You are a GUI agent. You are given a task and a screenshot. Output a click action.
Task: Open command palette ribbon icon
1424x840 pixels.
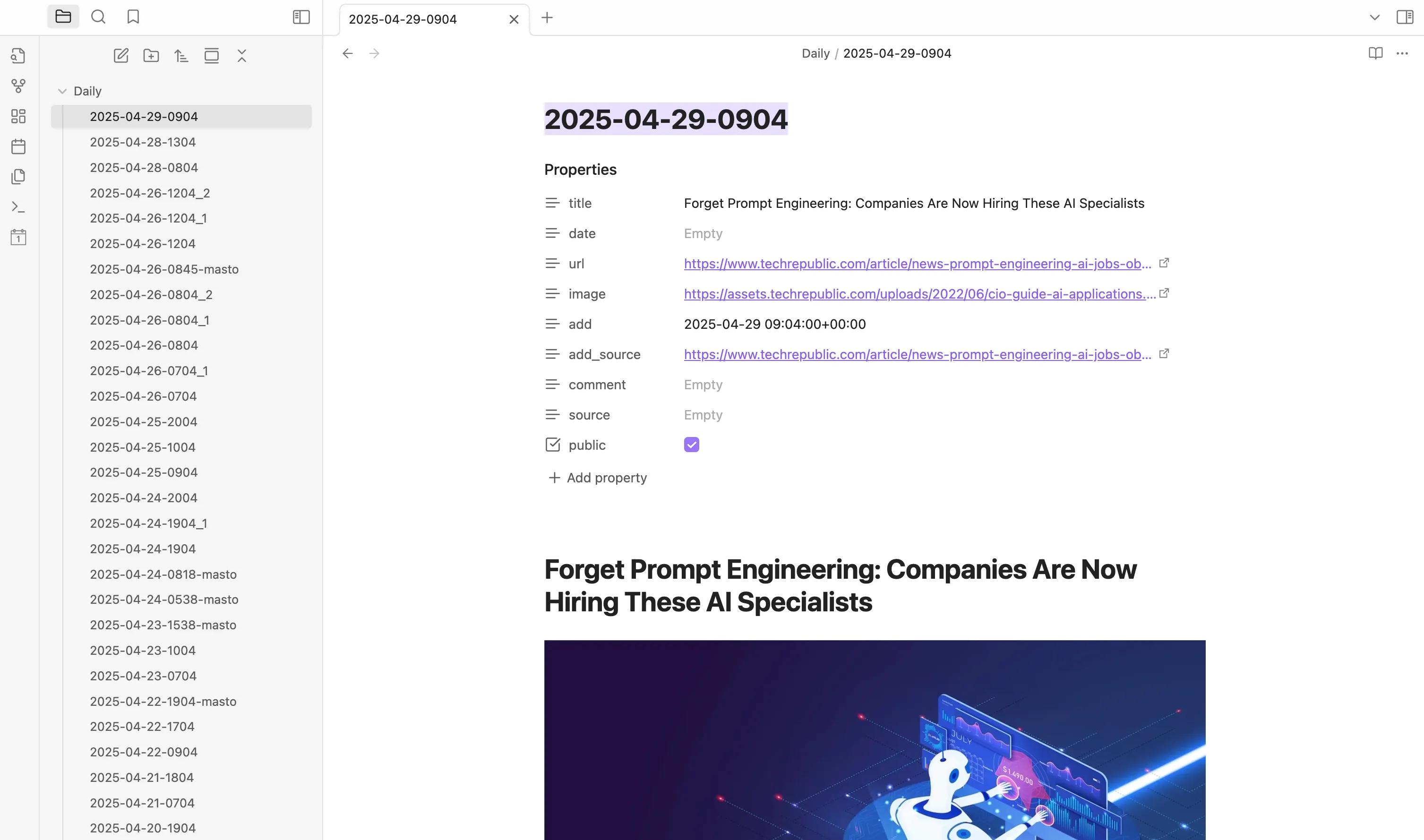tap(18, 207)
